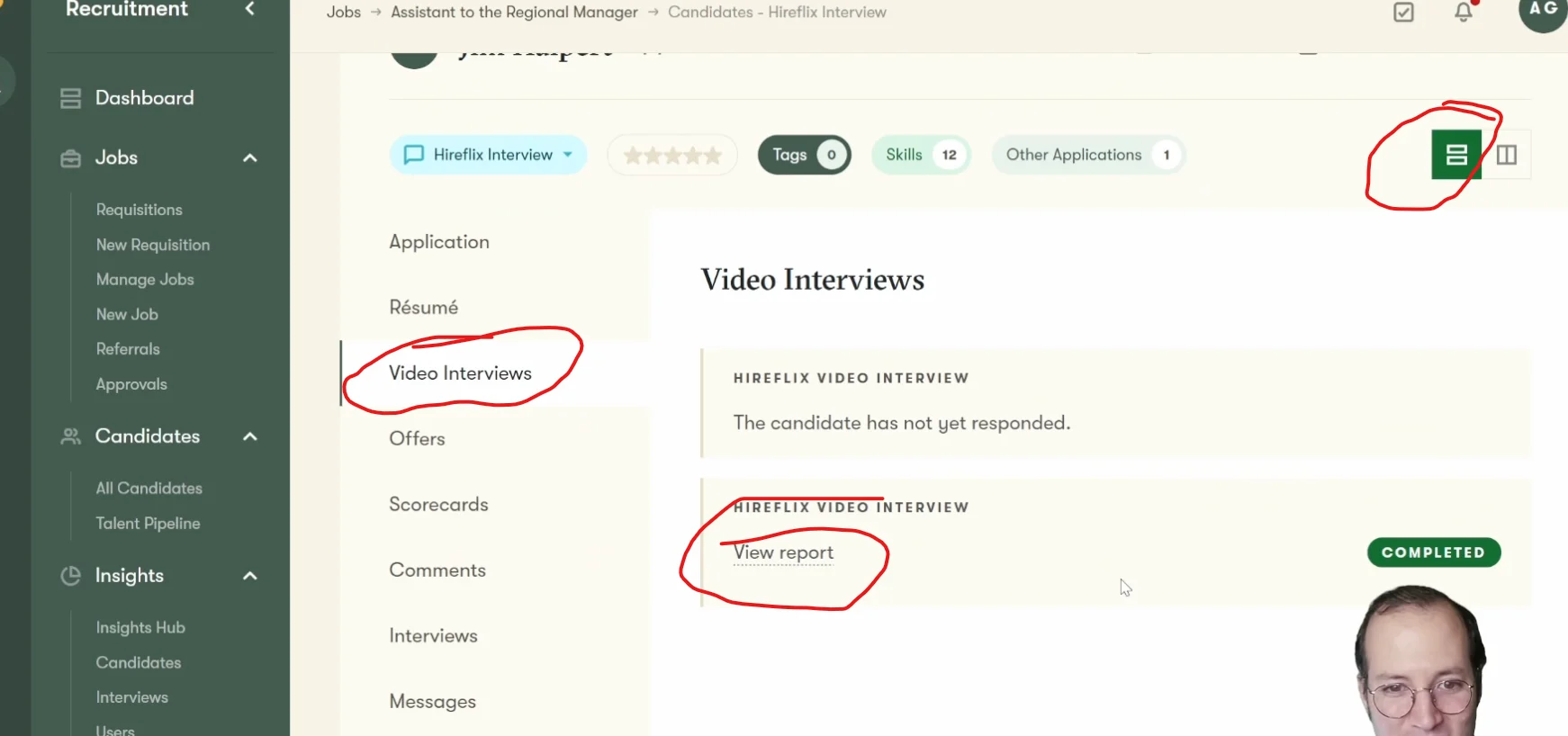
Task: Switch to split-column layout view
Action: point(1507,155)
